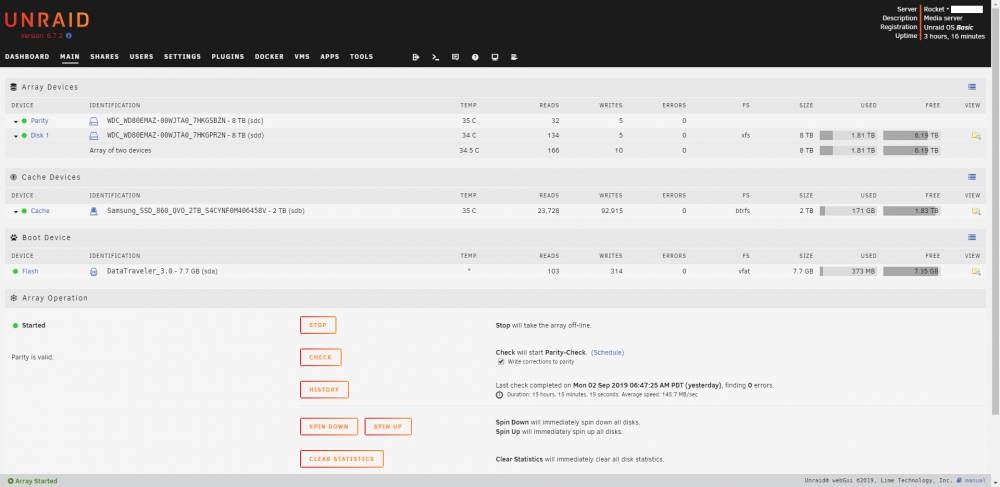Click the 'Array of two devices' text

121,151
